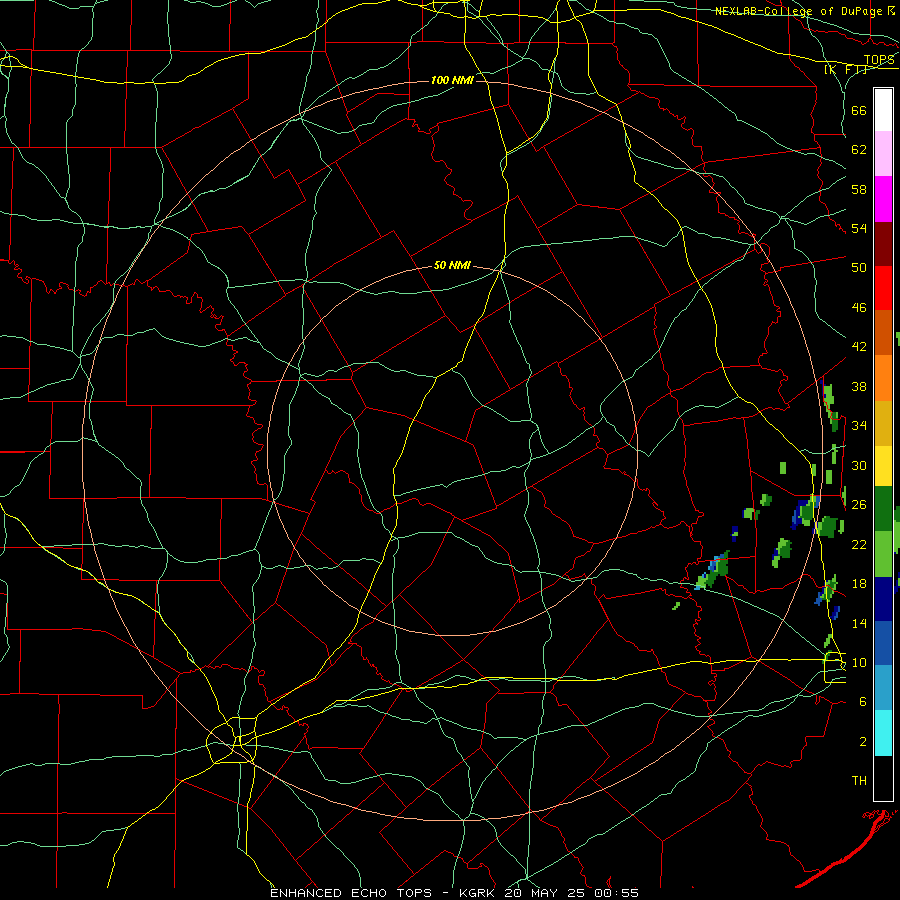The image size is (900, 900).
Task: Select the dark red legend band
Action: coord(883,244)
